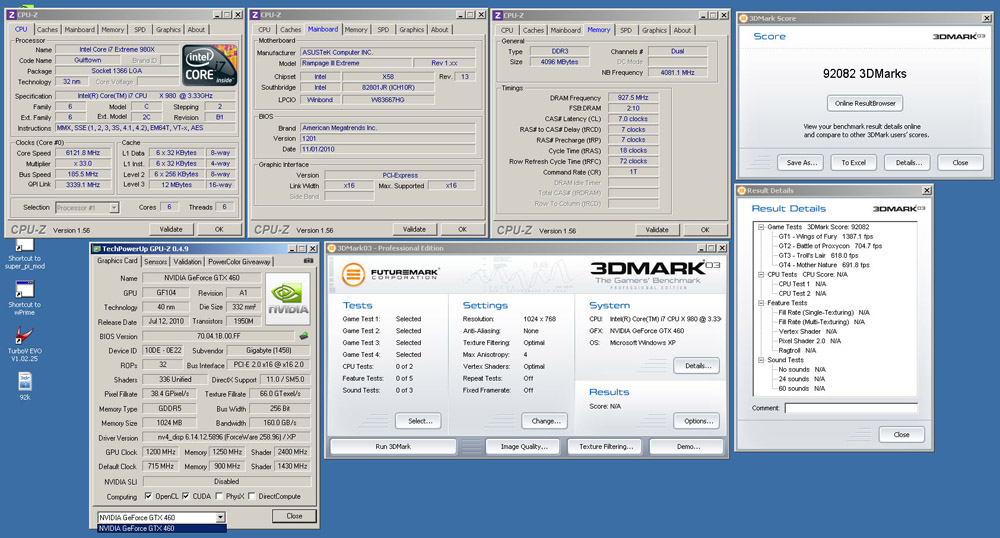Collapse the Sound Tests tree node
The height and width of the screenshot is (538, 1000).
point(761,360)
